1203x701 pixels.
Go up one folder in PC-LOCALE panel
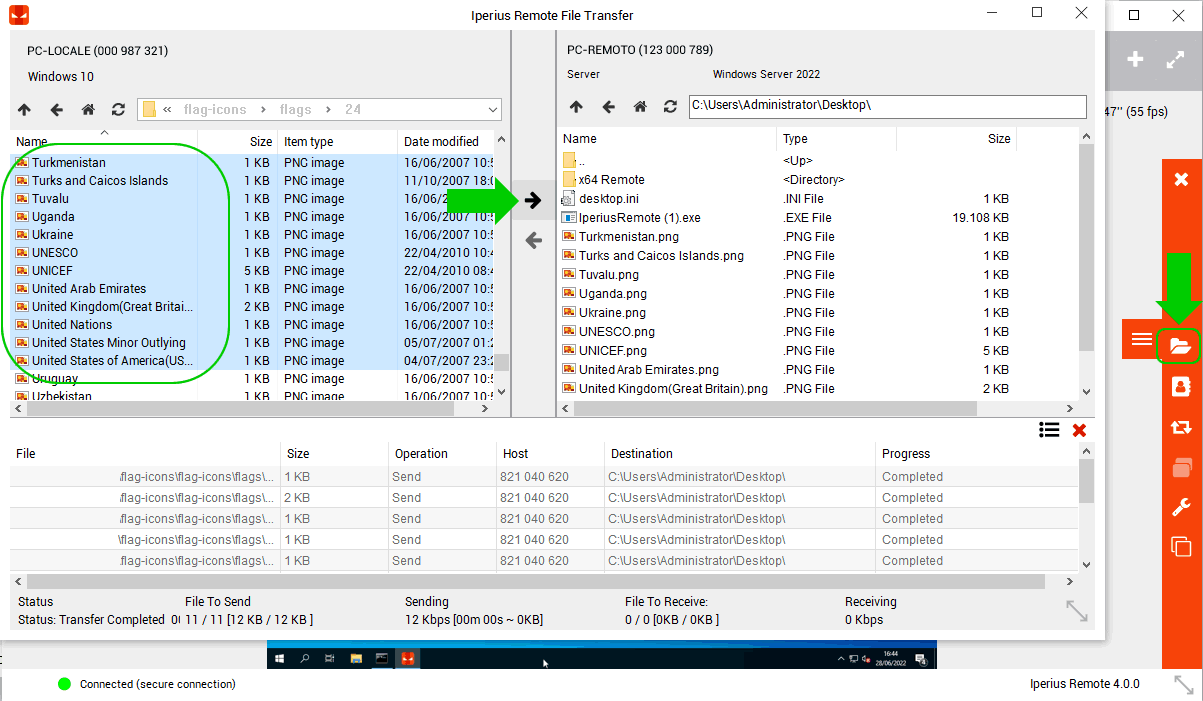pyautogui.click(x=25, y=109)
